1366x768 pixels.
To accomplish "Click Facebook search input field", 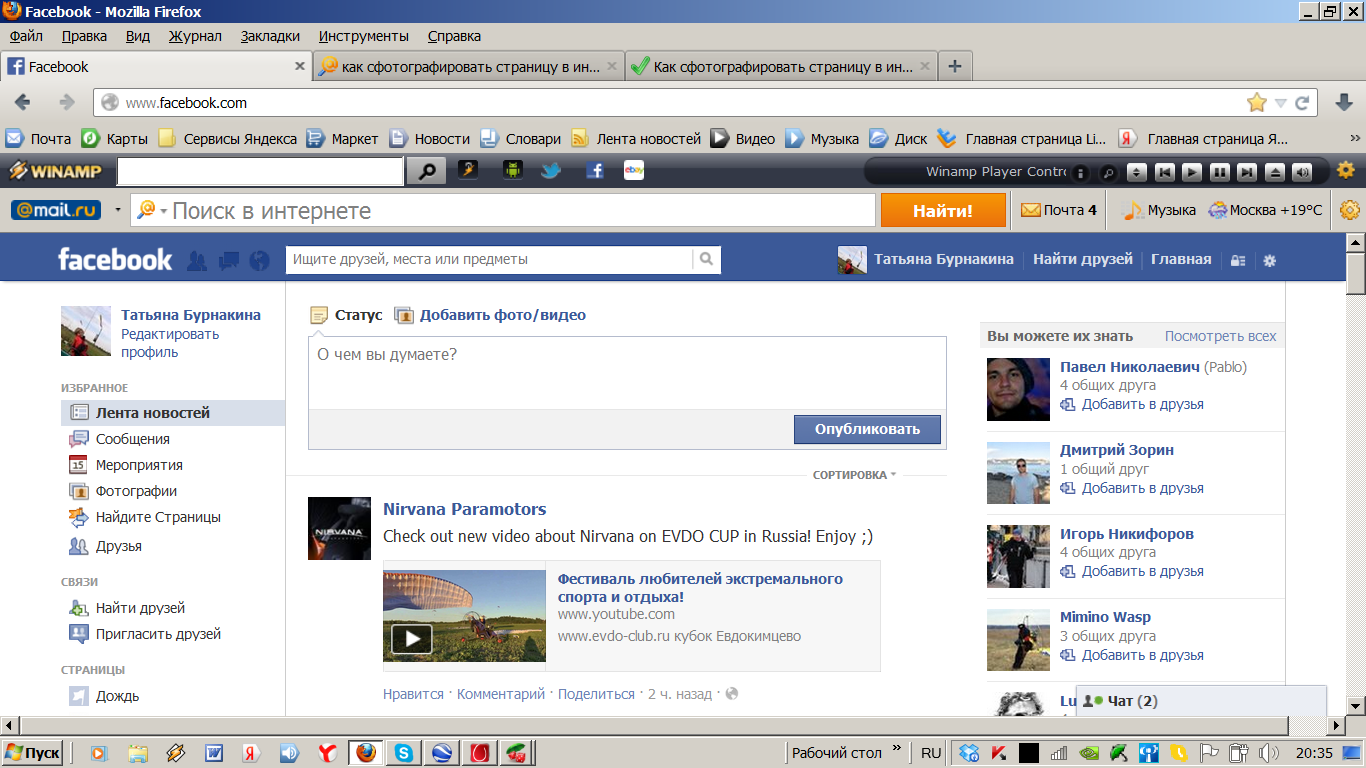I will click(489, 259).
